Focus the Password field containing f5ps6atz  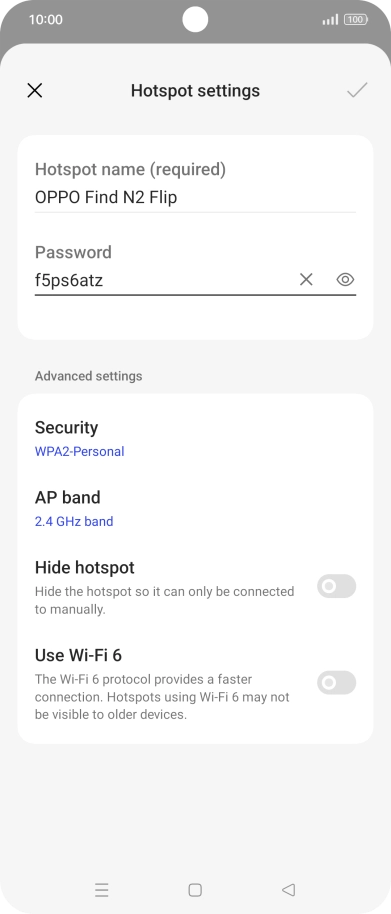point(163,280)
